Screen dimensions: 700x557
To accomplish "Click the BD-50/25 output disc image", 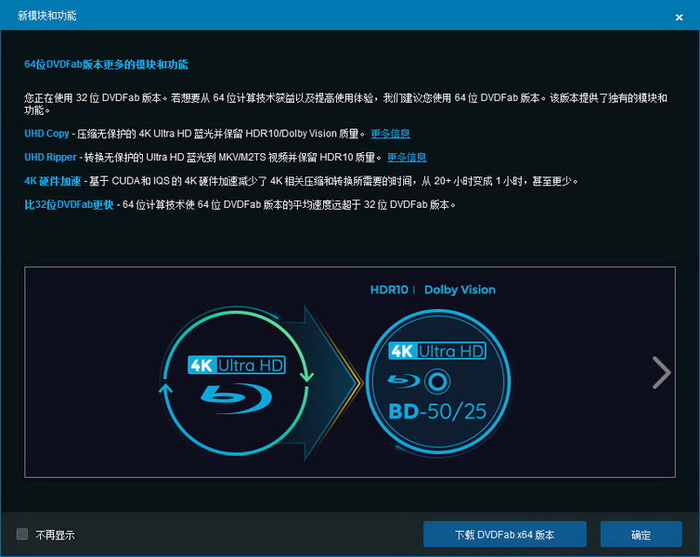I will [438, 382].
